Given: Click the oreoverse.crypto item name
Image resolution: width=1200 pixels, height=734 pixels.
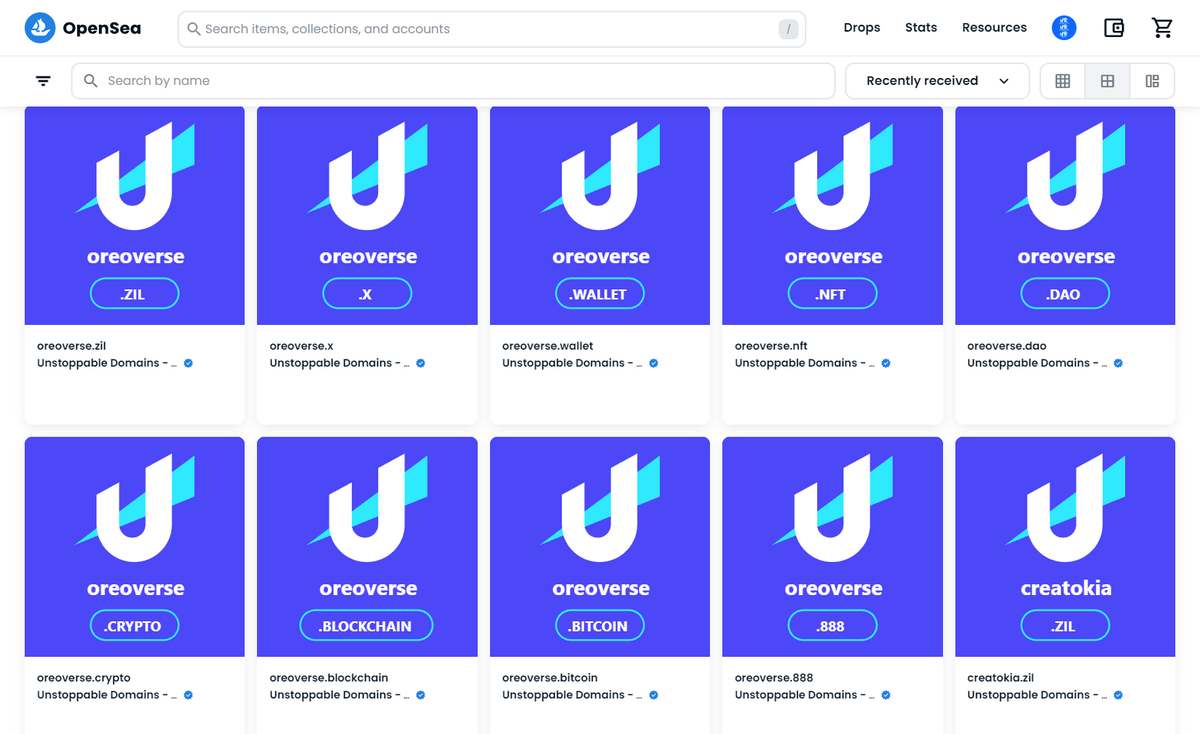Looking at the screenshot, I should click(84, 678).
